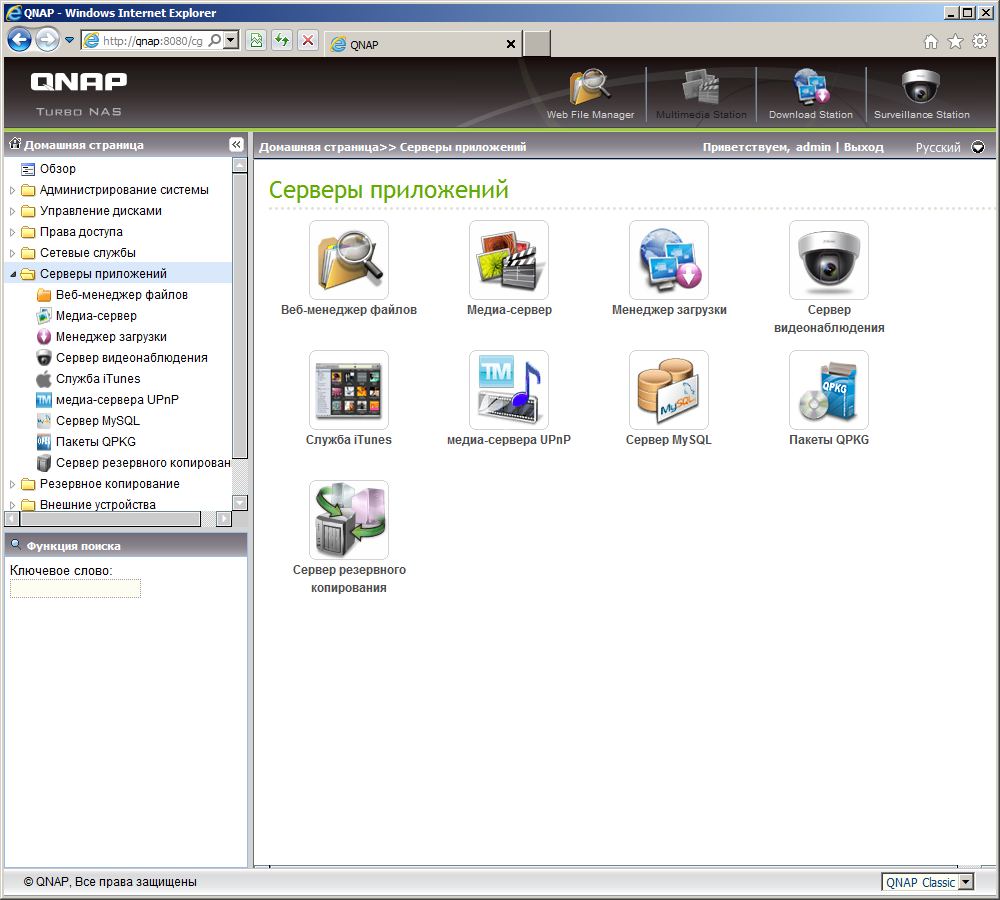Select Сервер видеонаблюдения in the sidebar tree
This screenshot has width=1000, height=900.
coord(131,358)
